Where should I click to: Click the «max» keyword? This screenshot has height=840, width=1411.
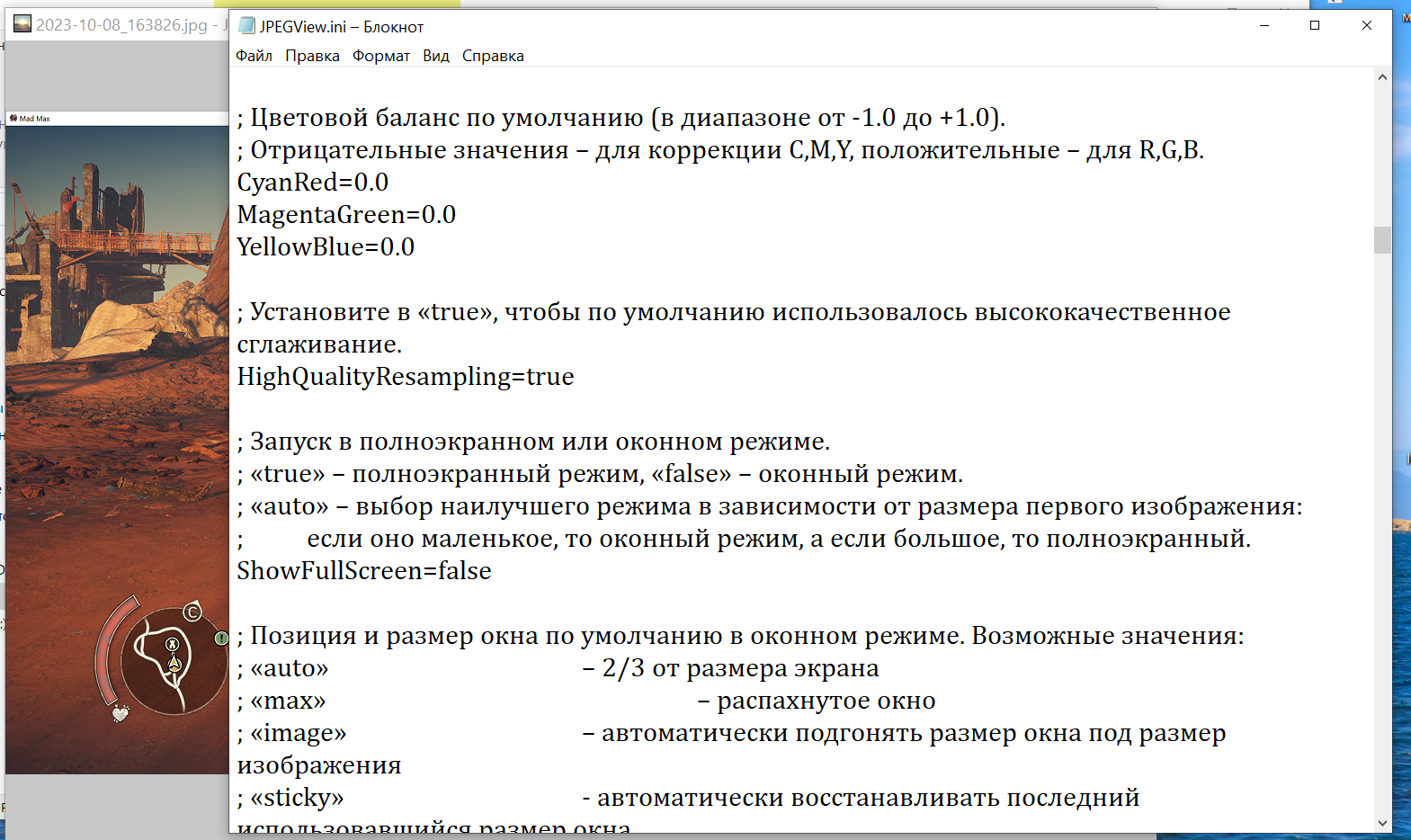(288, 701)
